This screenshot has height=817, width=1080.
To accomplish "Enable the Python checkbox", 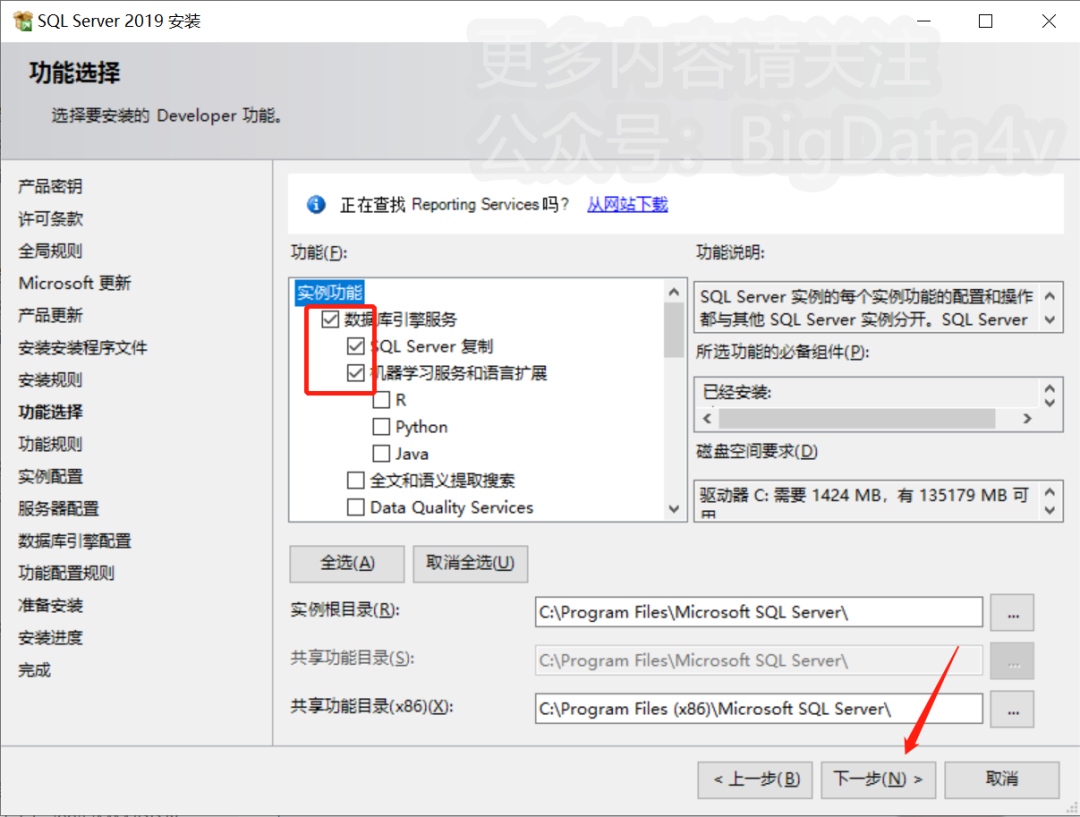I will (x=381, y=426).
